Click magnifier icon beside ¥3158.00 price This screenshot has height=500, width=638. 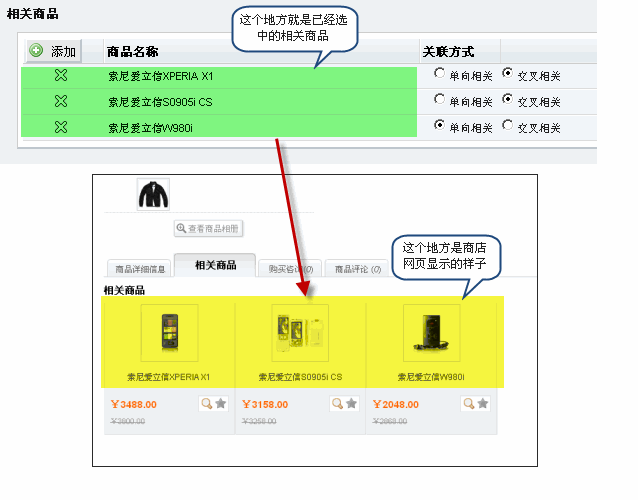pyautogui.click(x=337, y=404)
